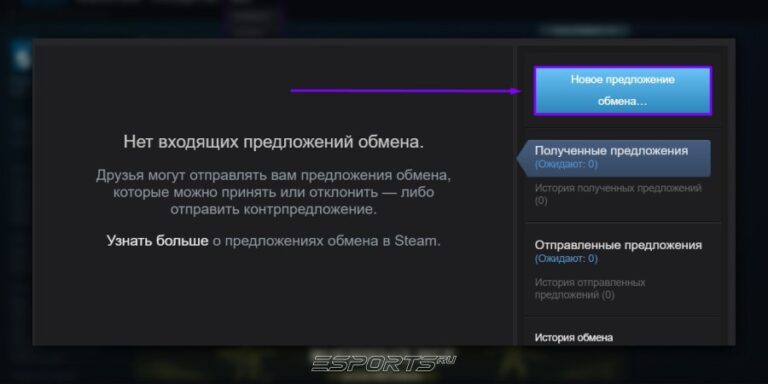Open the 'История обмена' link

(574, 337)
